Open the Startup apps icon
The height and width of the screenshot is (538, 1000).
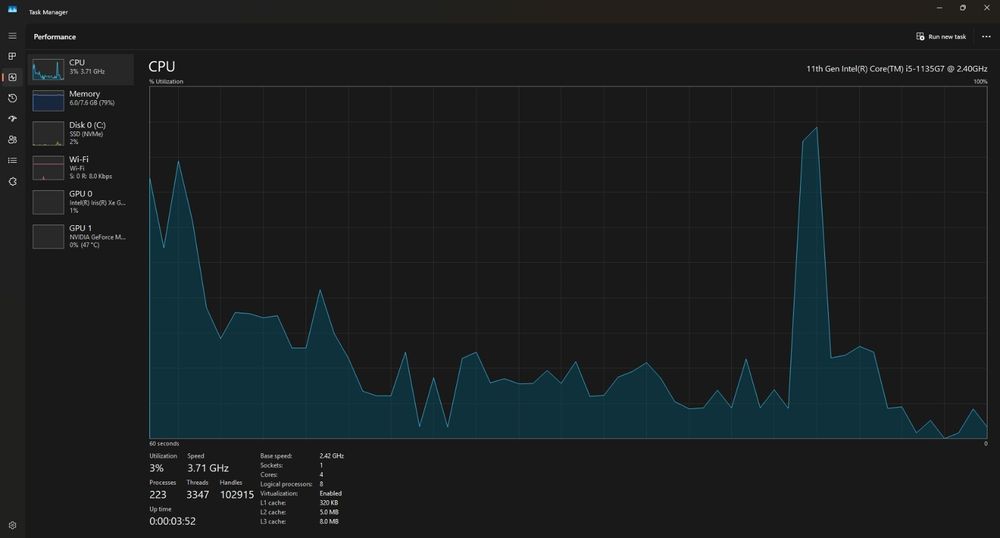[x=12, y=119]
